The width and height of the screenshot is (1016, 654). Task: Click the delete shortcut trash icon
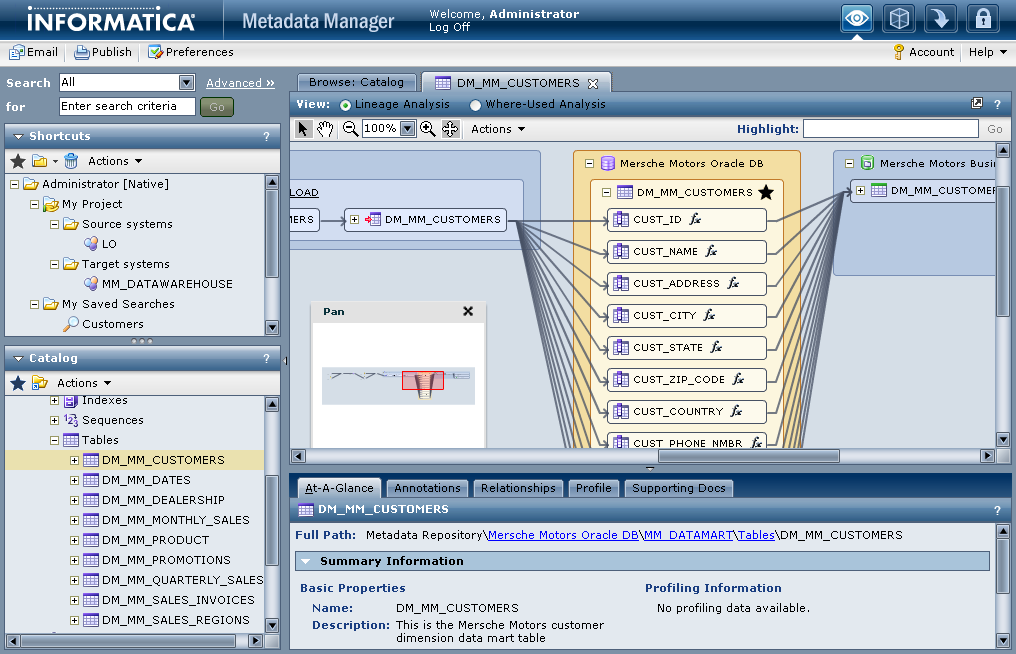click(x=71, y=161)
